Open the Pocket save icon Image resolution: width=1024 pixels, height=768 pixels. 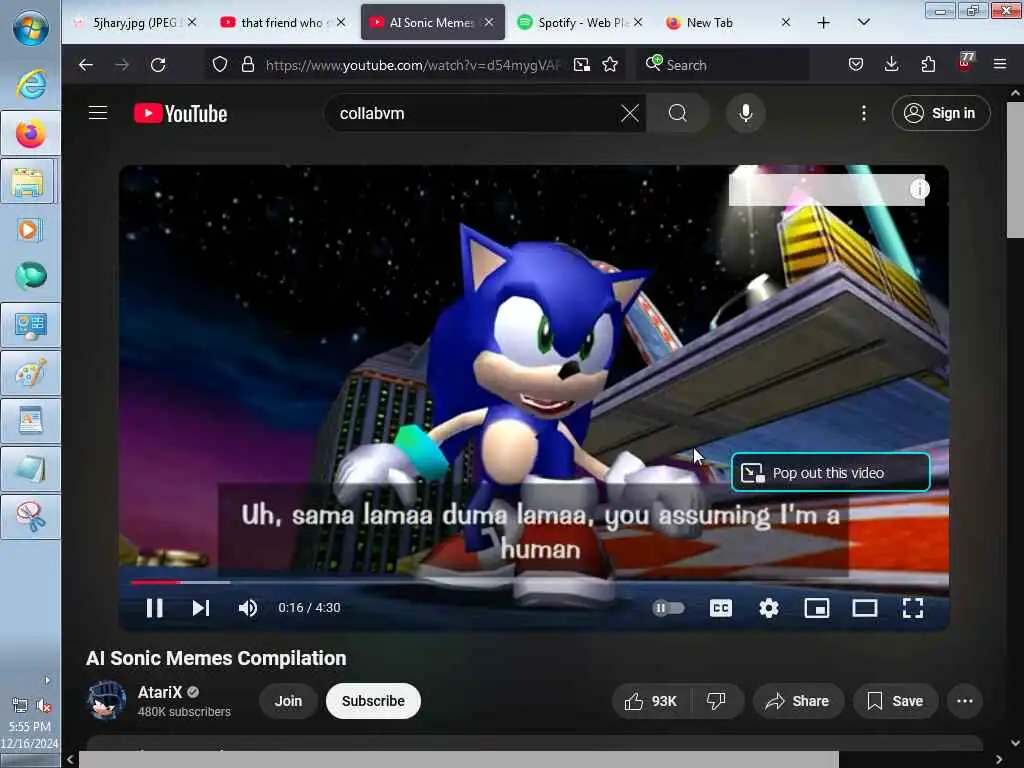click(856, 64)
